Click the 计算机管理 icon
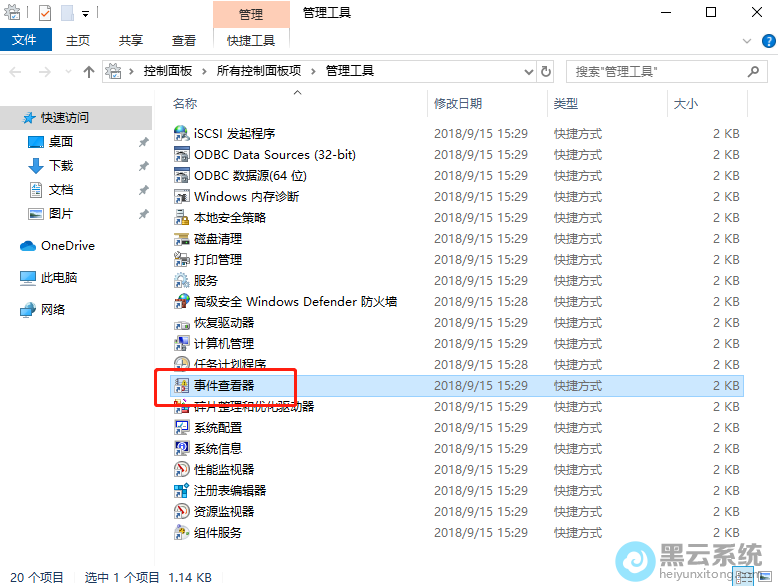This screenshot has height=586, width=778. [181, 344]
